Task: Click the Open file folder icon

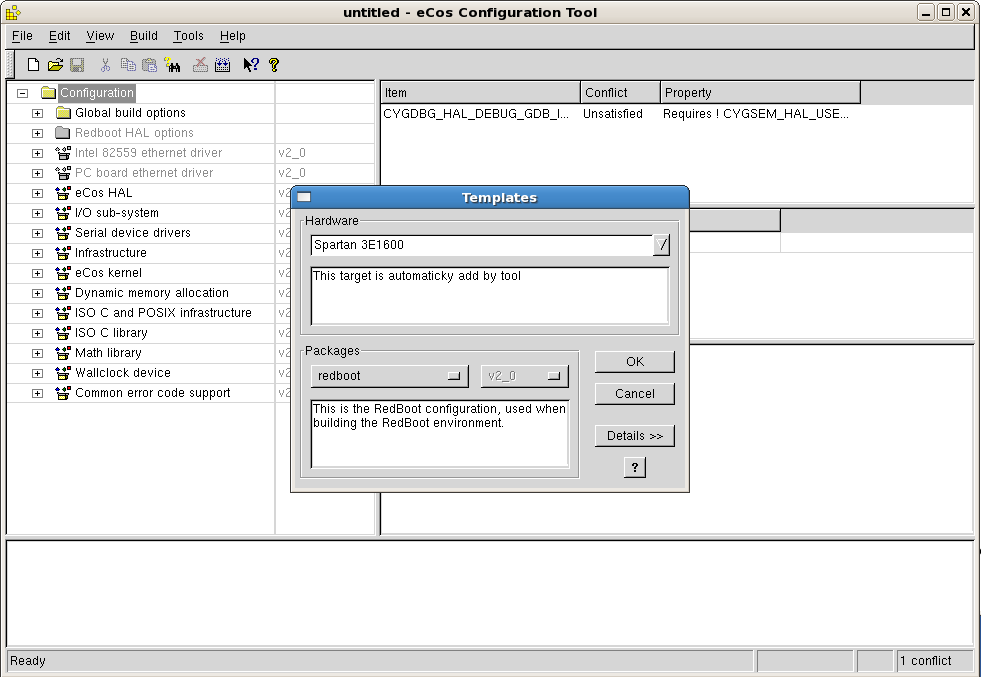Action: click(x=55, y=65)
